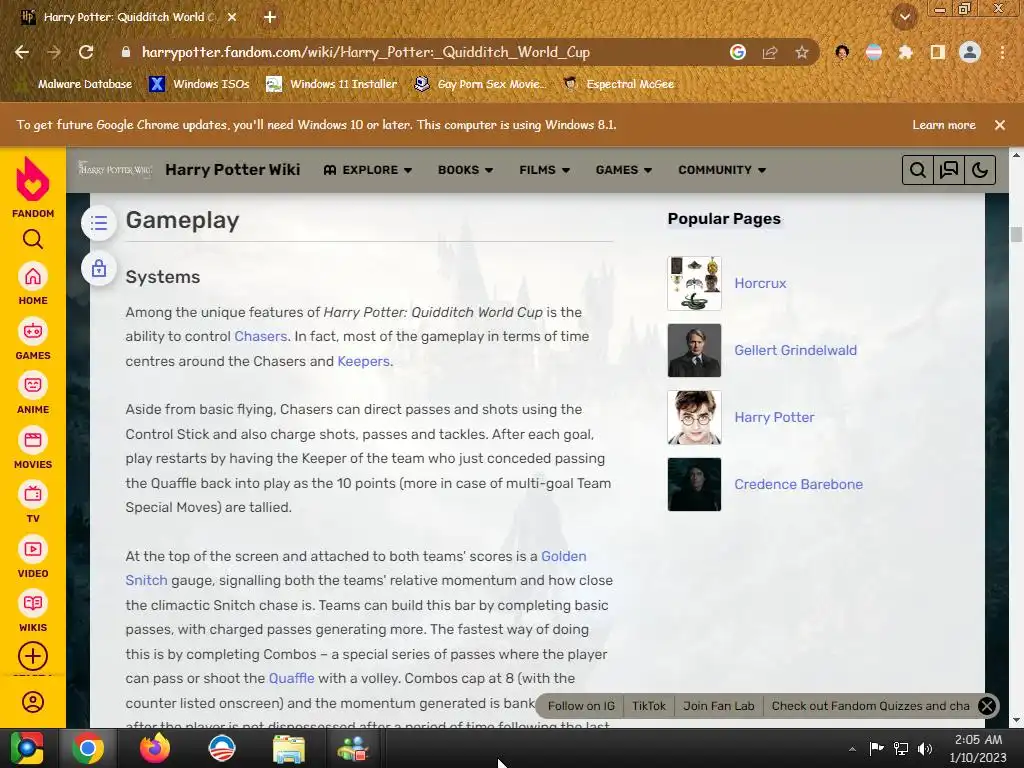Image resolution: width=1024 pixels, height=768 pixels.
Task: Click the Harry Potter portrait thumbnail
Action: click(694, 417)
